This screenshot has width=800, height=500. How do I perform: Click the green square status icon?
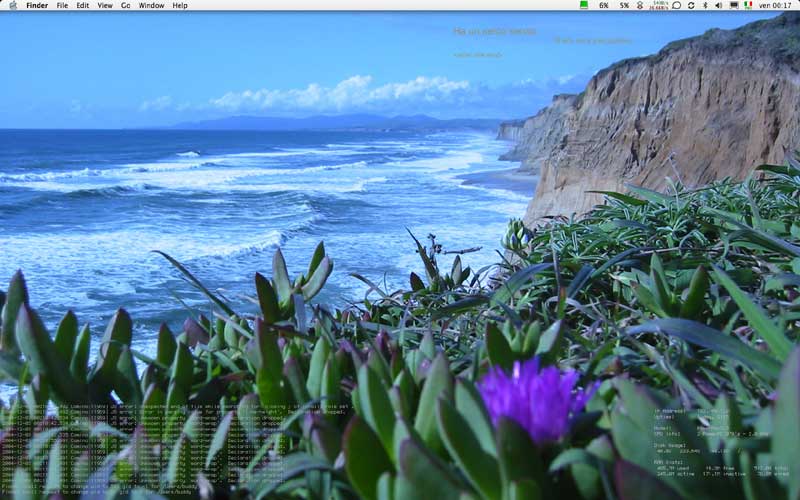584,5
